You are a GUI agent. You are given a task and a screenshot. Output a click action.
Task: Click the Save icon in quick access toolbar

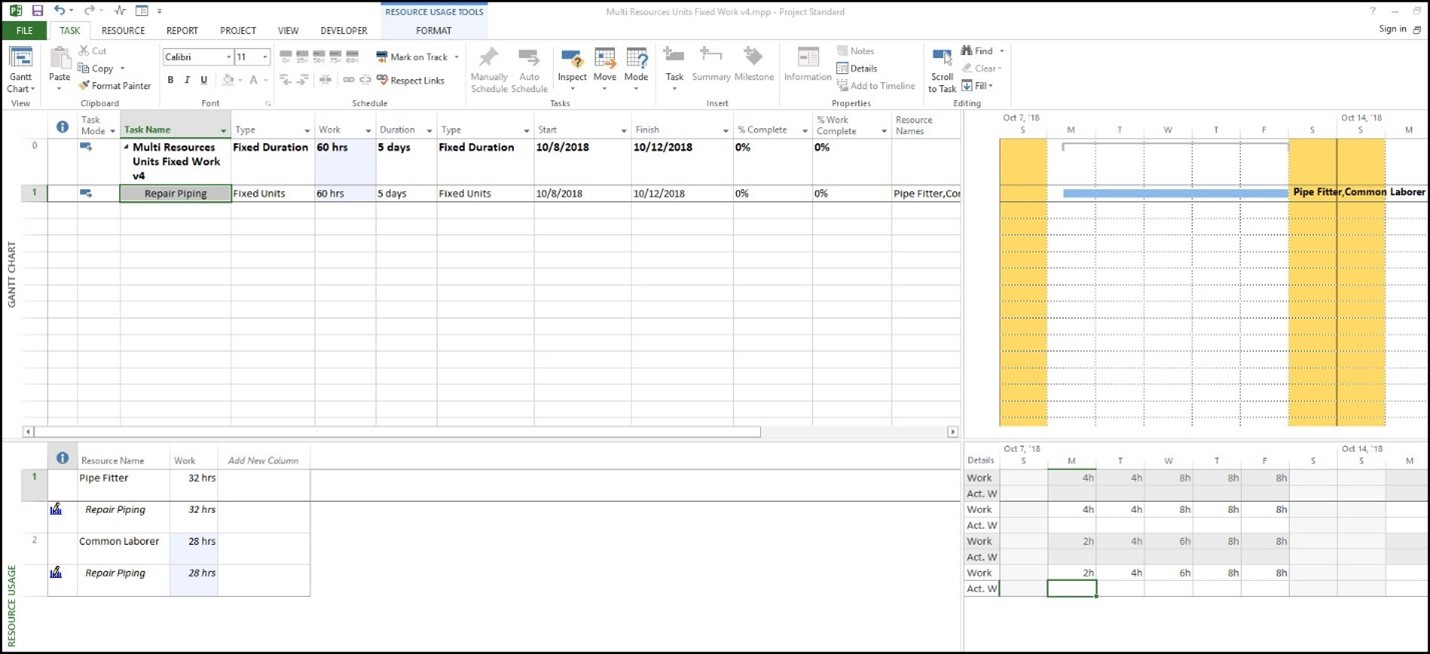[x=37, y=11]
